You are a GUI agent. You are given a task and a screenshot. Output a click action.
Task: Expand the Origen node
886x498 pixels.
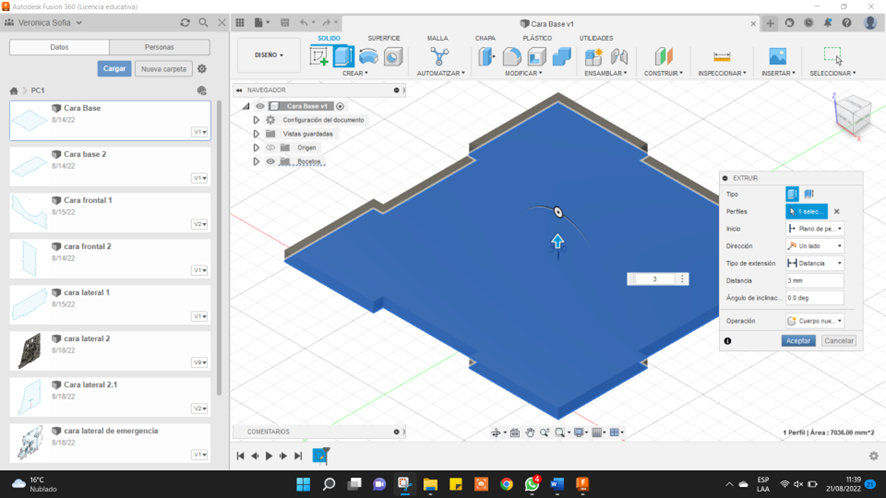(256, 148)
